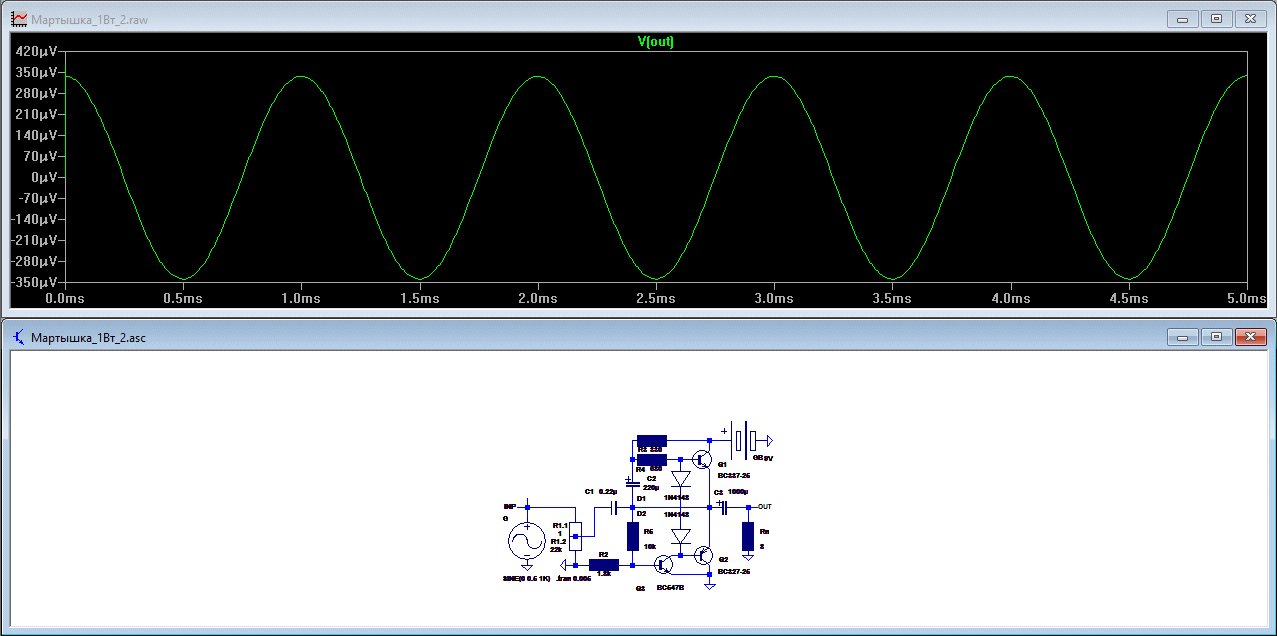The height and width of the screenshot is (636, 1277).
Task: Select the R1 potentiometer symbol
Action: tap(574, 537)
